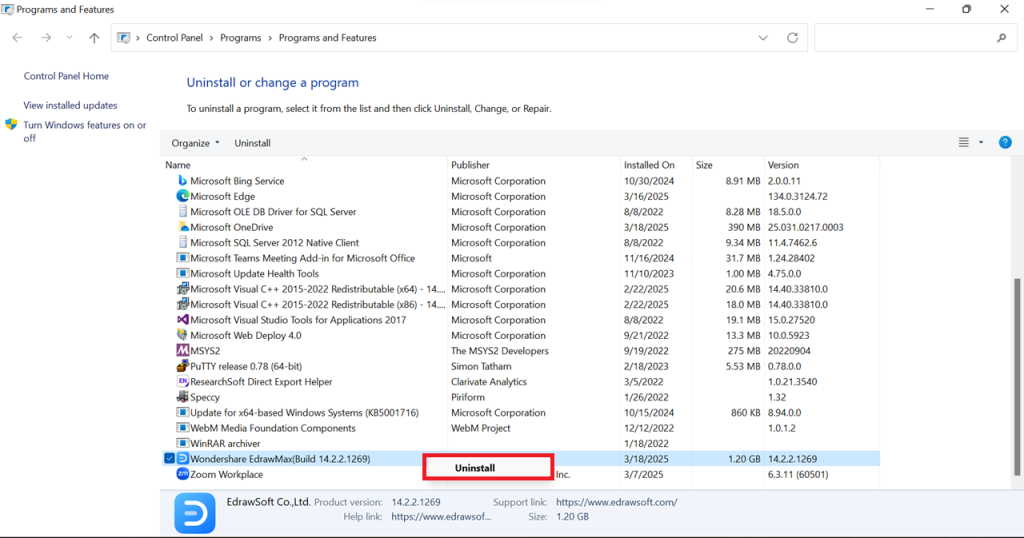Click the Visual C++ Redistributable (x64) icon

[183, 289]
